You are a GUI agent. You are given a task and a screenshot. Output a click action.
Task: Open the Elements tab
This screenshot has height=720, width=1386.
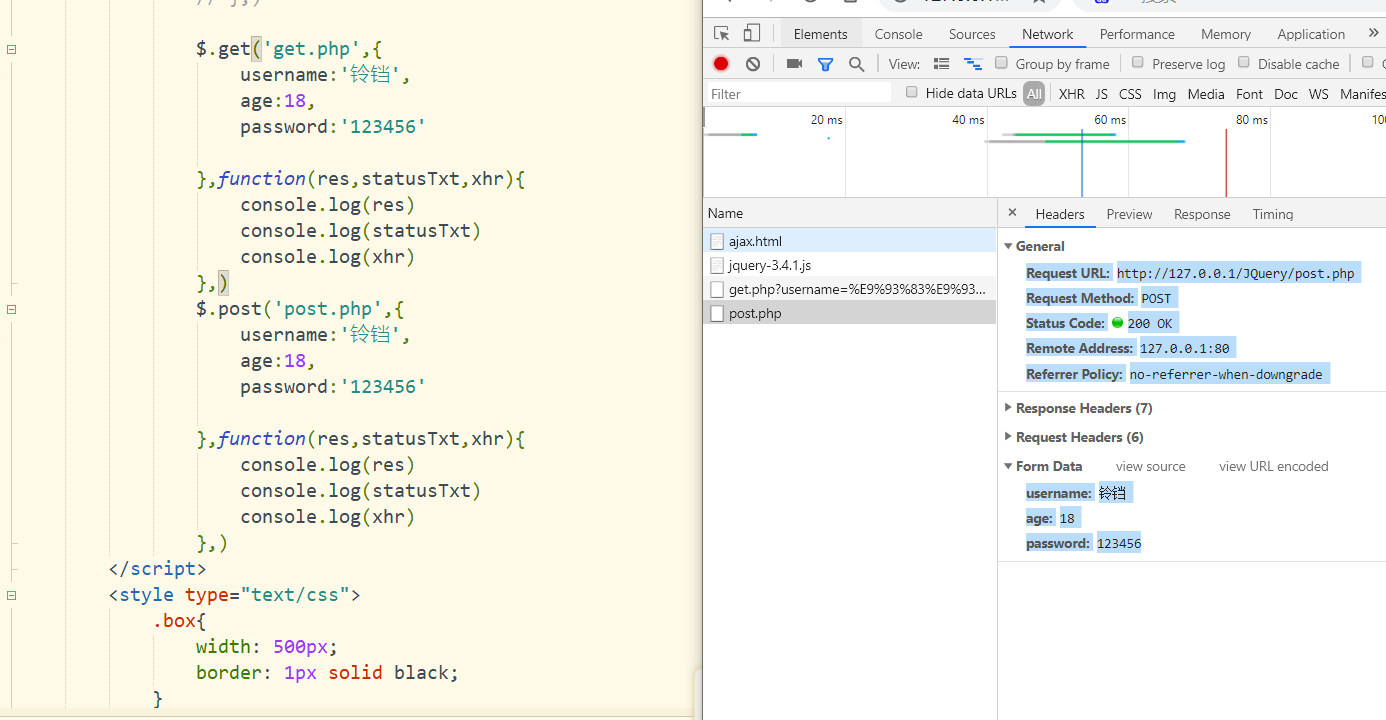820,34
